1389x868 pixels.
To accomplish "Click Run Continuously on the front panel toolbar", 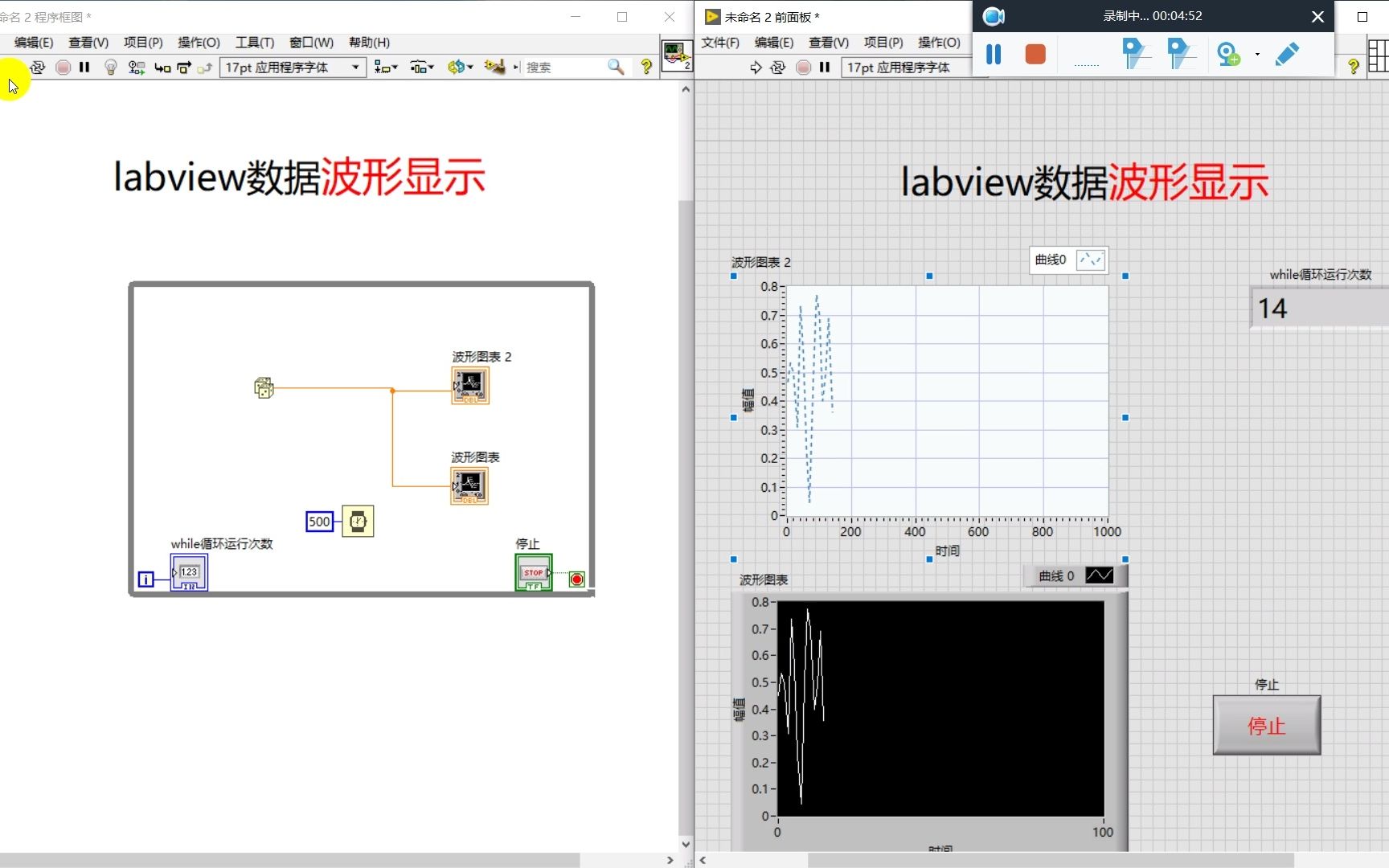I will (777, 68).
